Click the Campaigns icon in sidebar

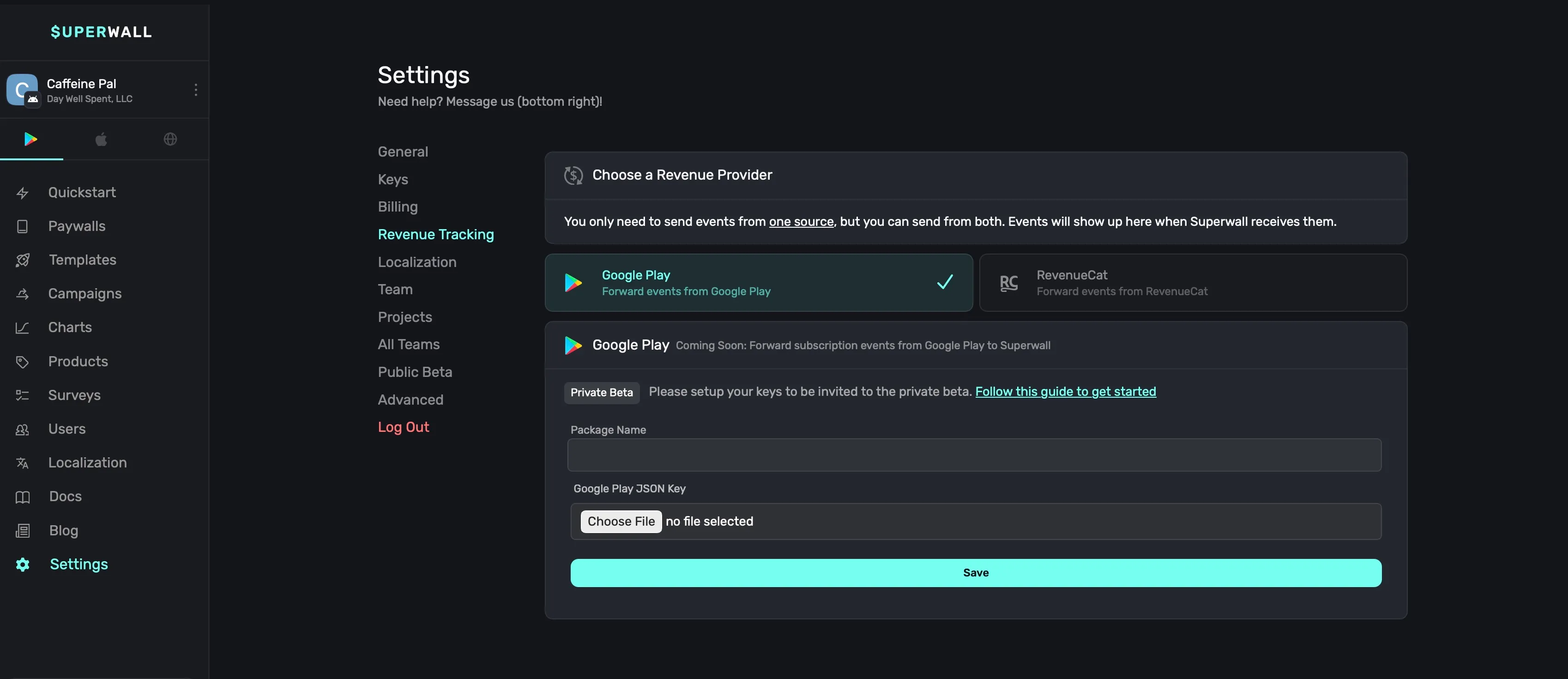(x=23, y=294)
